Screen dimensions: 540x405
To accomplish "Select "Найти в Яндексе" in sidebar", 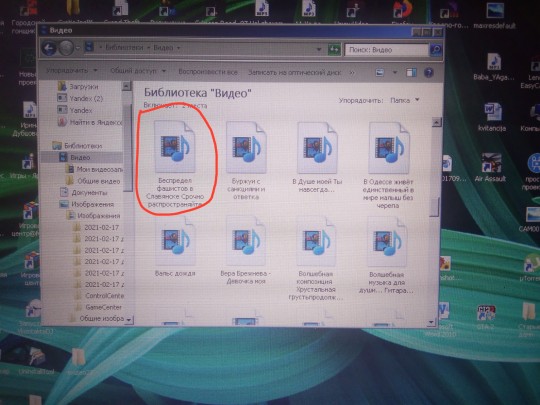I will pyautogui.click(x=96, y=122).
